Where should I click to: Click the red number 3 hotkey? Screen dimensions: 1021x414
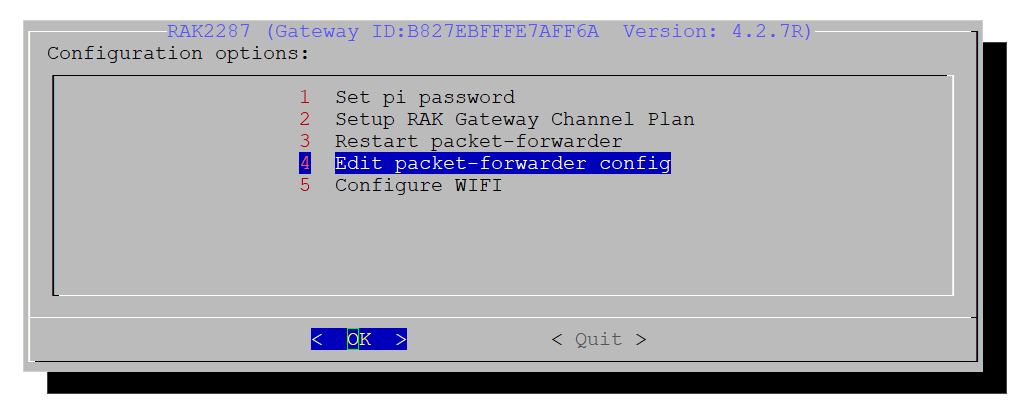click(x=305, y=141)
